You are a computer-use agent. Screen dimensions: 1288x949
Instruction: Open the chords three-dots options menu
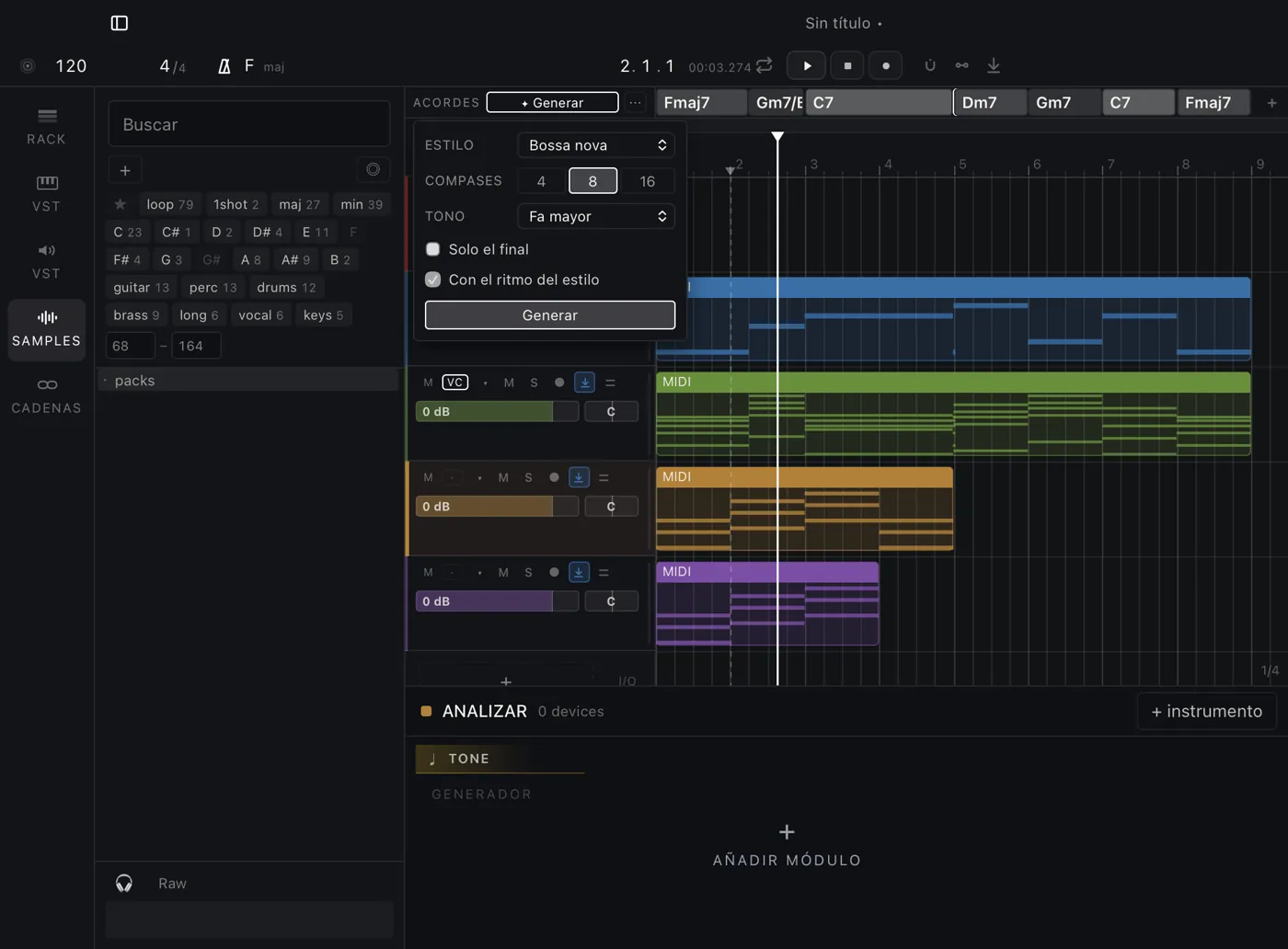click(x=635, y=102)
